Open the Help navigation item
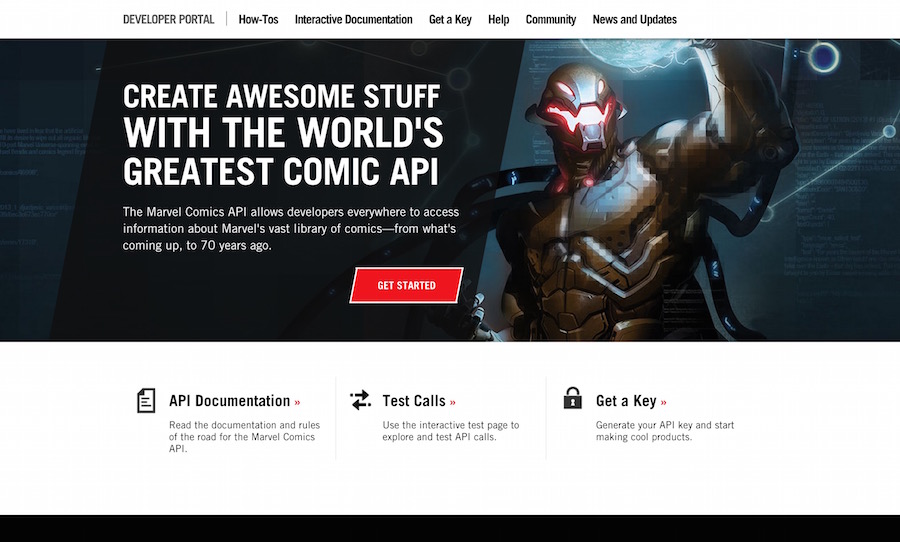The width and height of the screenshot is (900, 542). tap(498, 20)
